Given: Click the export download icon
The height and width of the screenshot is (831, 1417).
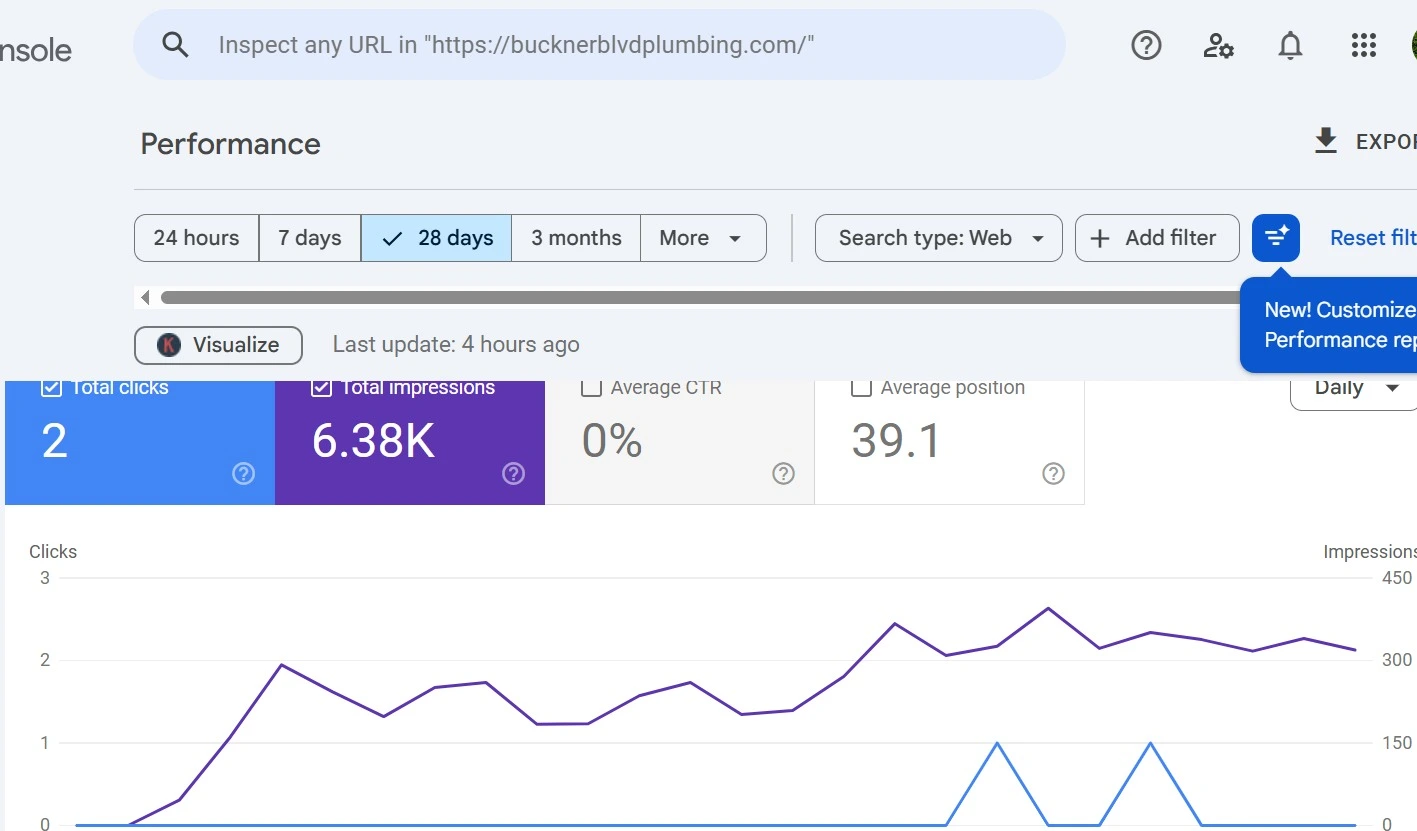Looking at the screenshot, I should pos(1325,142).
